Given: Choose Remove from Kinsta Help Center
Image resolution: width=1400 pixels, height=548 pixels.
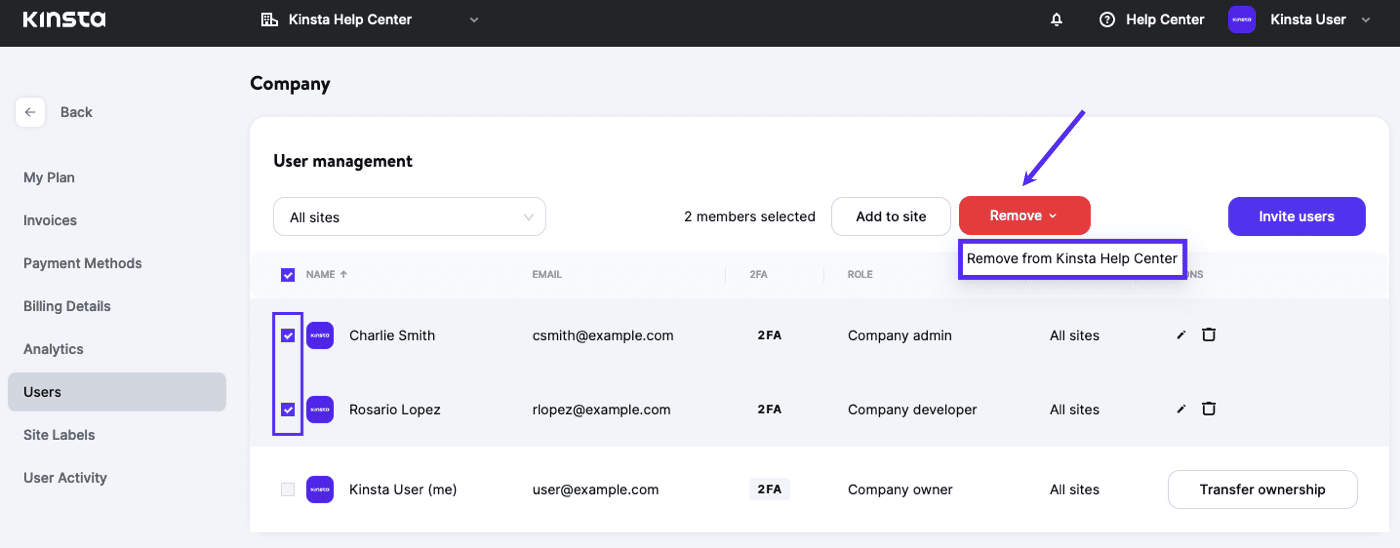Looking at the screenshot, I should click(x=1072, y=258).
